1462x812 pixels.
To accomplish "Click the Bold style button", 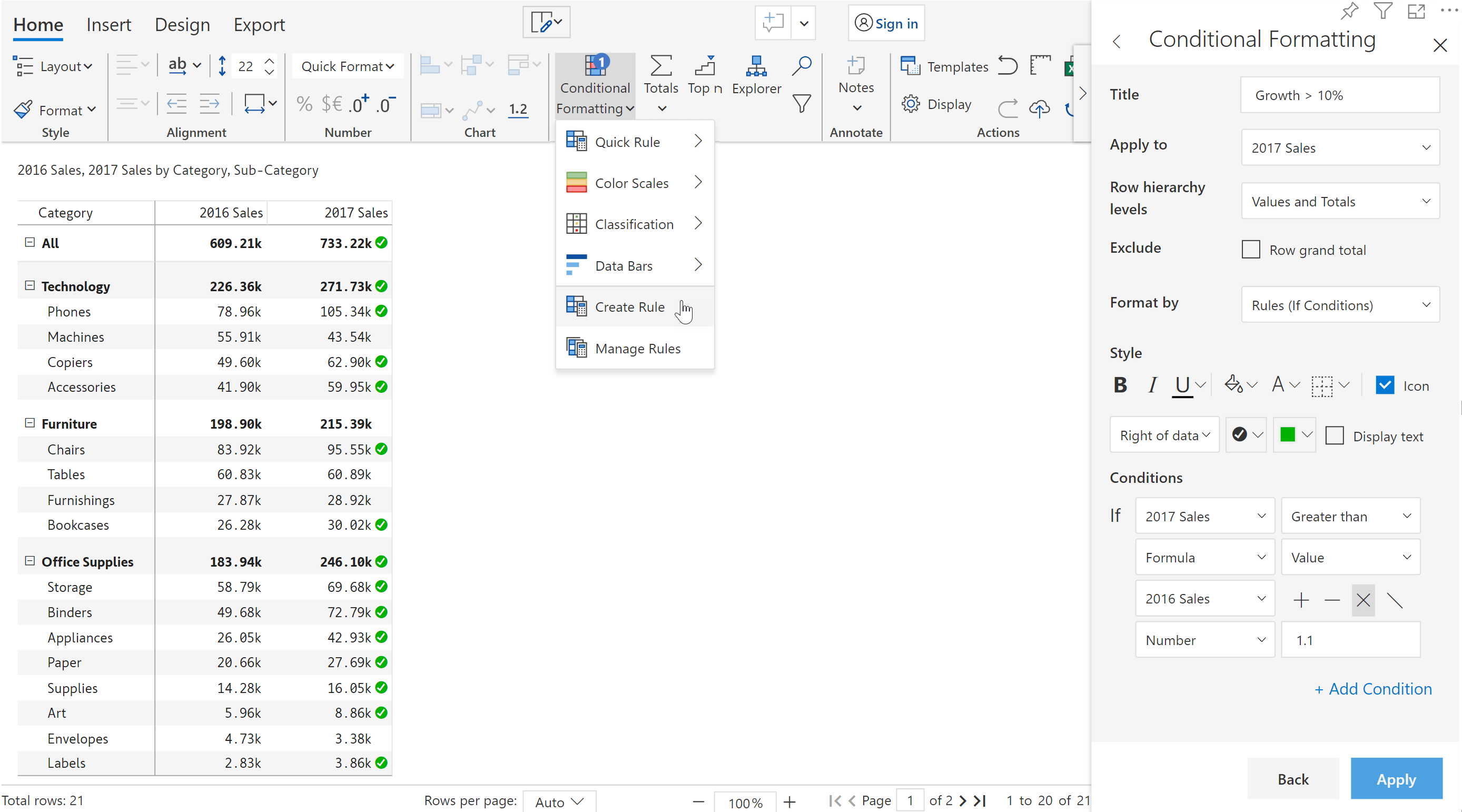I will tap(1120, 385).
